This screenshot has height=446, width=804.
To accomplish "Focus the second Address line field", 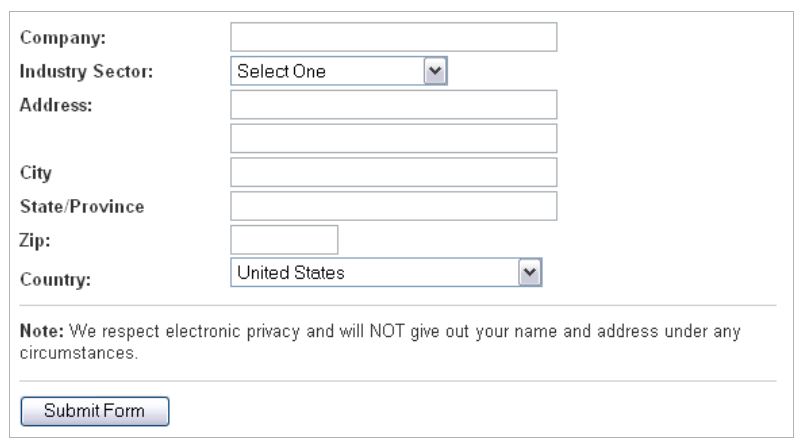I will tap(393, 139).
